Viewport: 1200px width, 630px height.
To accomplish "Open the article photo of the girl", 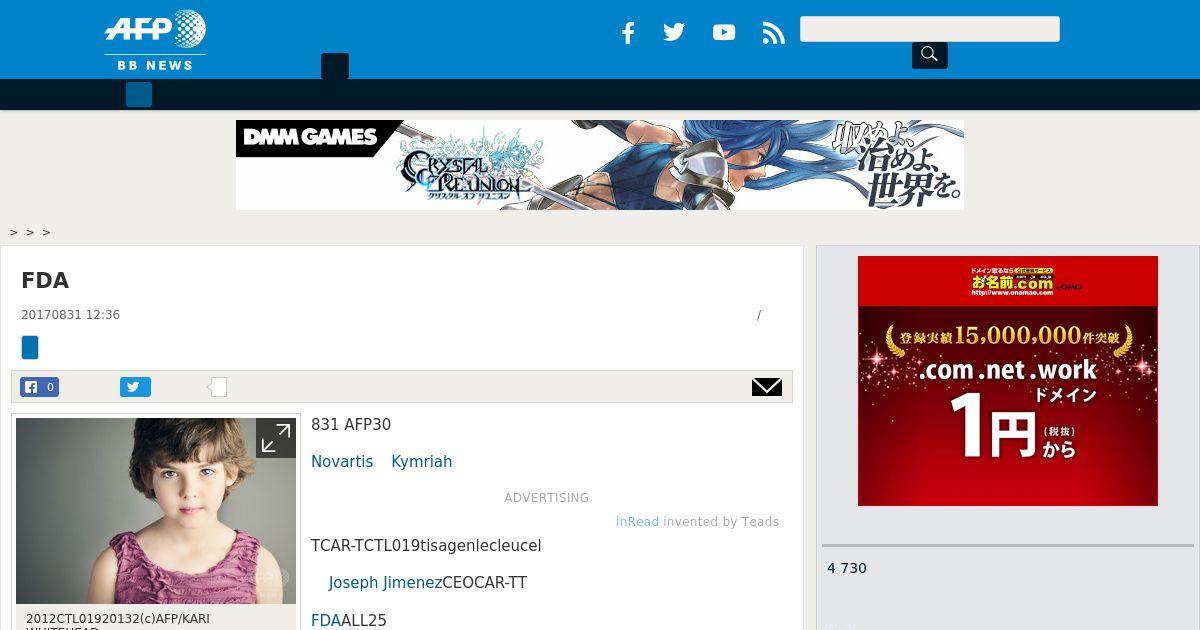I will [x=156, y=511].
